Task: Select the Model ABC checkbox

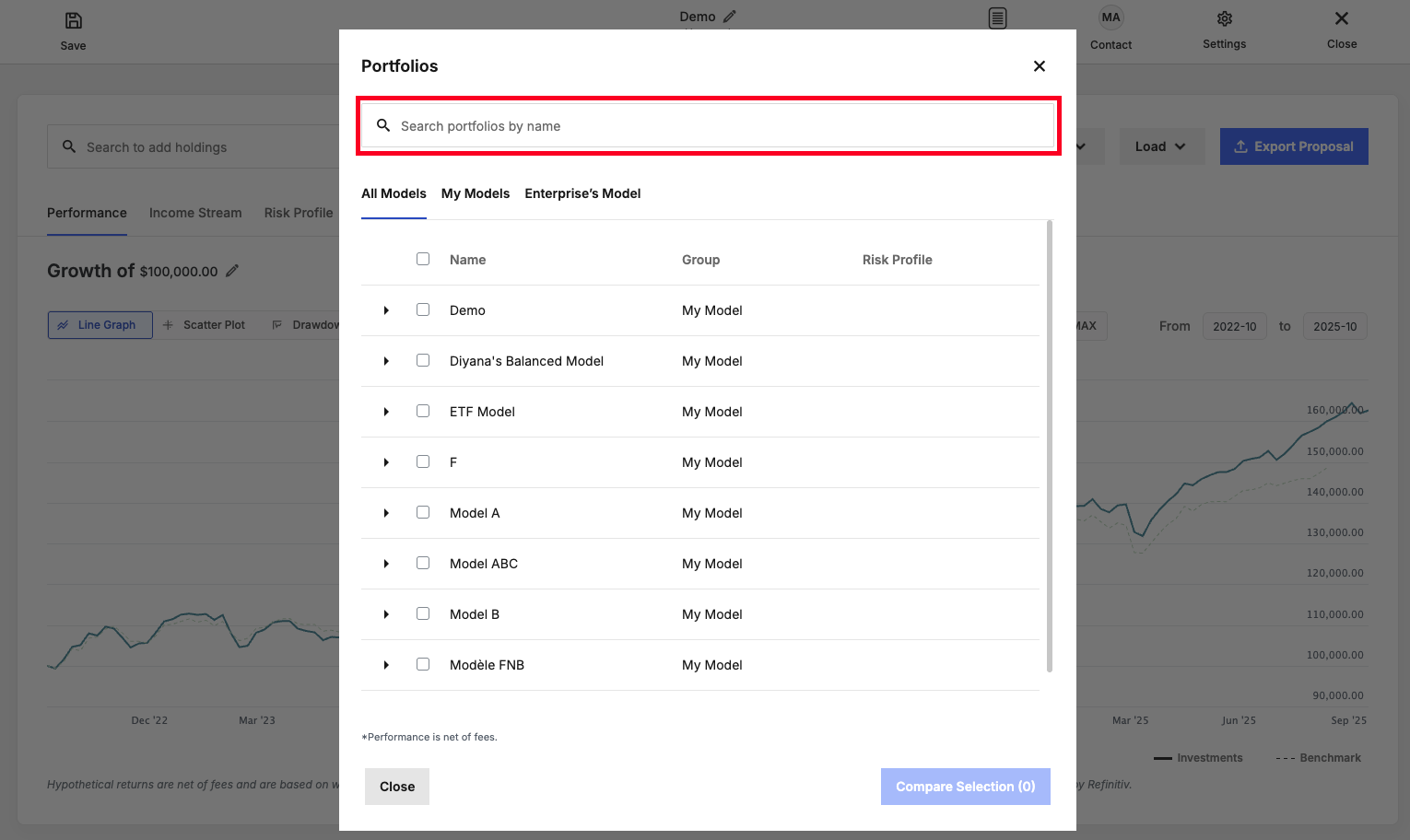Action: tap(423, 563)
